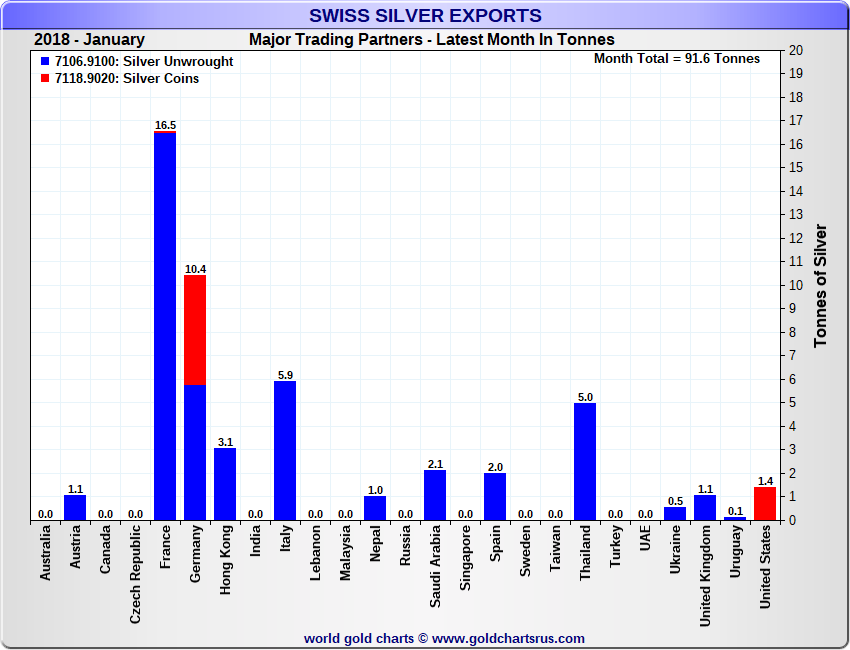
Task: Click the 'Czech Republic' axis label
Action: coord(135,574)
